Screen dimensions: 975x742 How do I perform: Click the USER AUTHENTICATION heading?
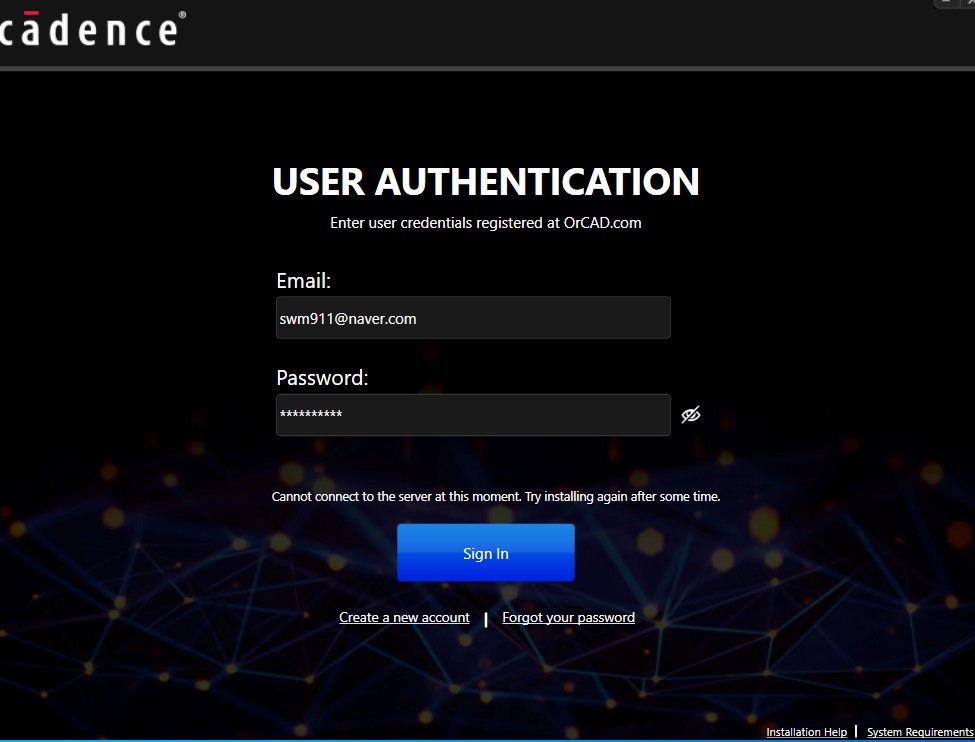pos(486,182)
